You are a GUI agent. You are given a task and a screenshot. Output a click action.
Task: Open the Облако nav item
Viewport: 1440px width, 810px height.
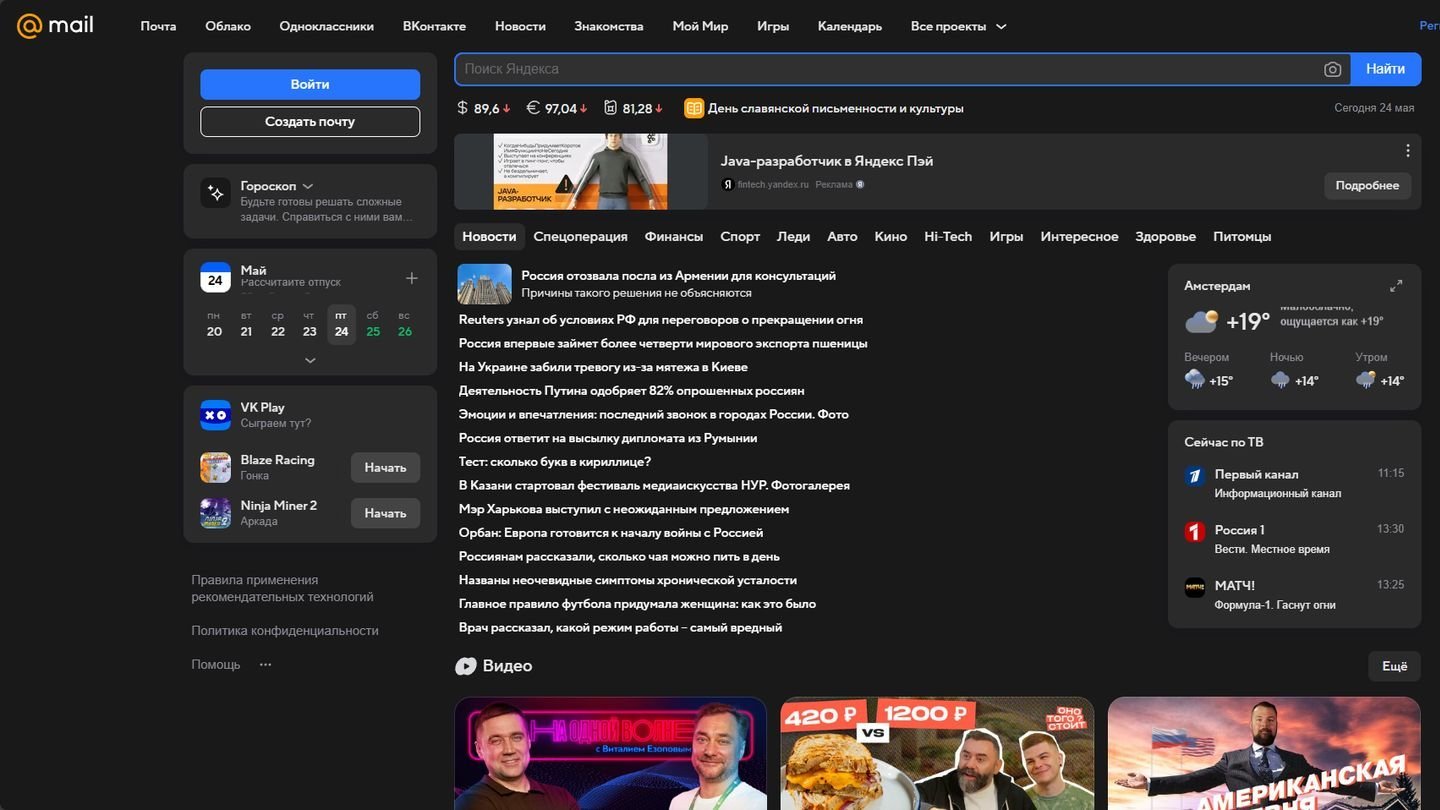pos(228,26)
